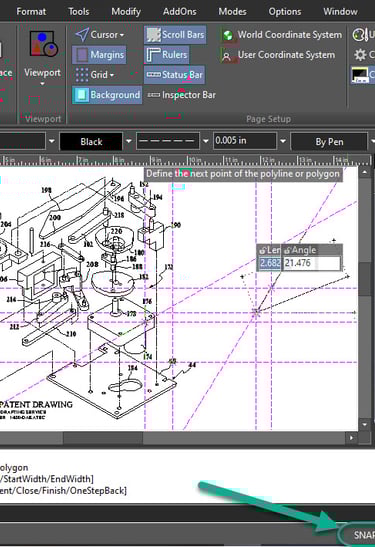Click the gear settings icon
Viewport: 375px width, 547px height.
pyautogui.click(x=360, y=55)
